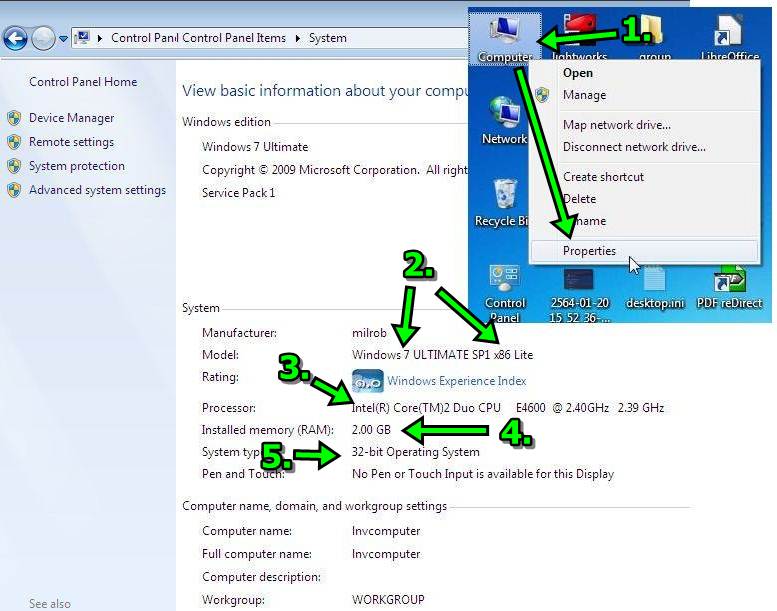
Task: Choose Map network drive in context menu
Action: pyautogui.click(x=645, y=125)
